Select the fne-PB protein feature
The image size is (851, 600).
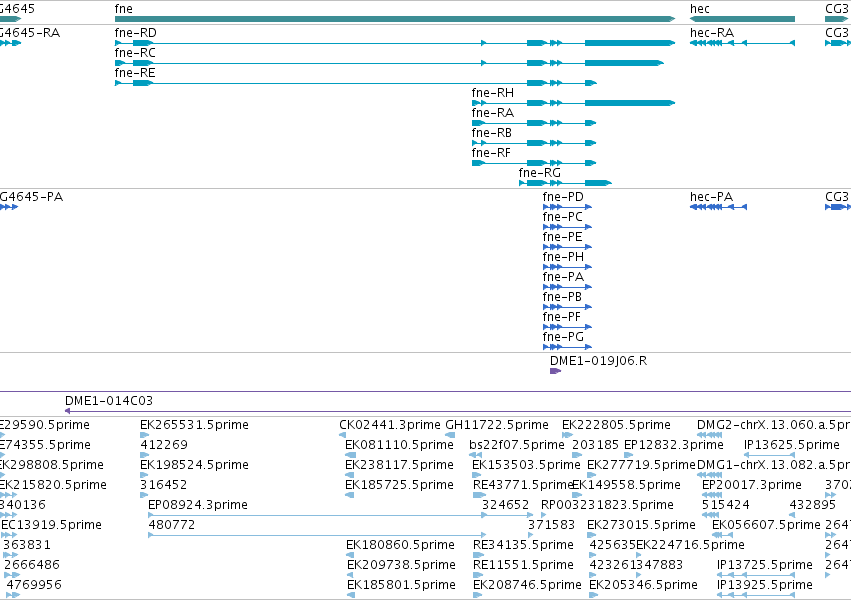[567, 307]
